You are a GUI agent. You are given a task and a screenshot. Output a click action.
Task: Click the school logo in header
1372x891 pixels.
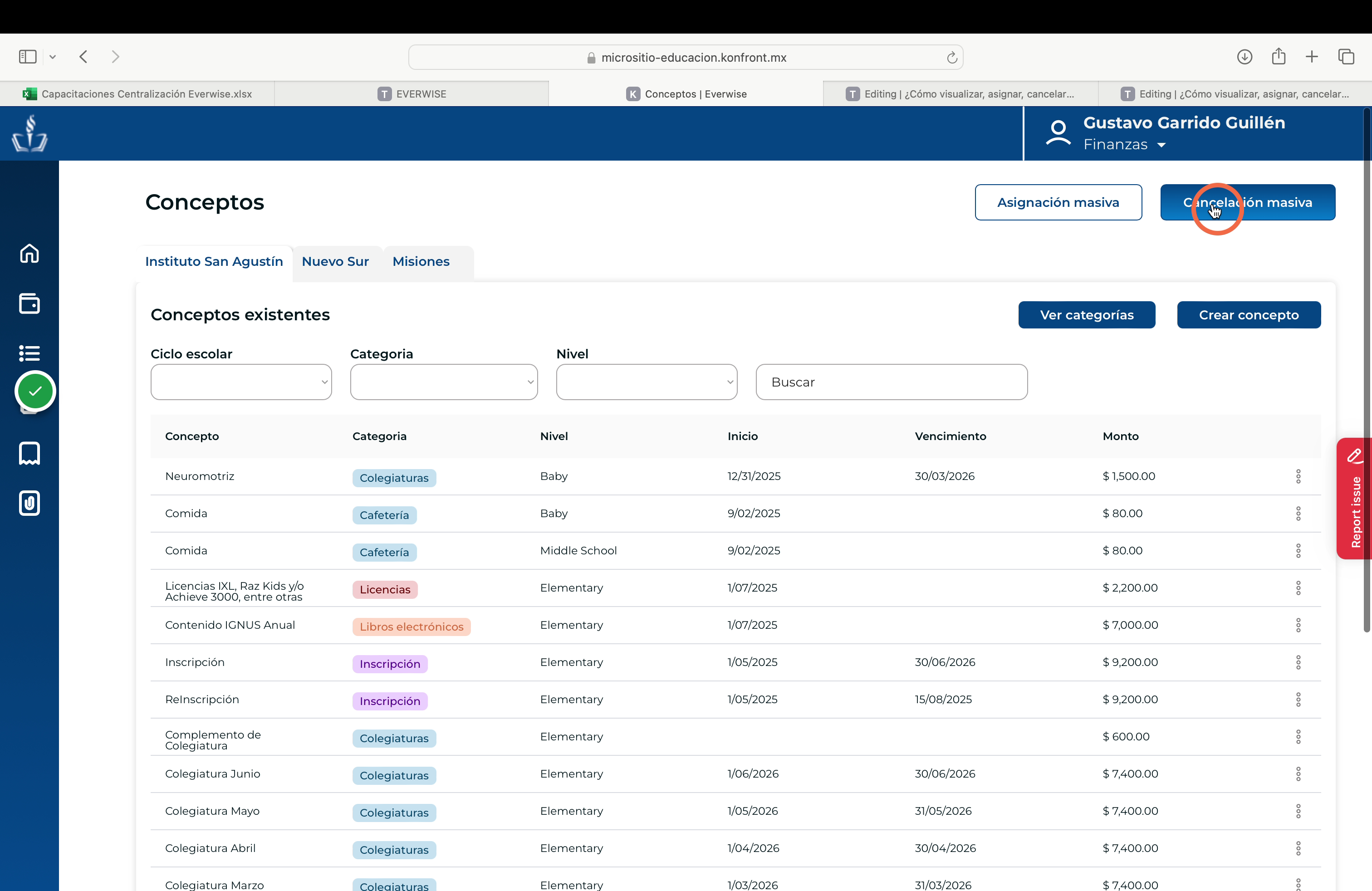click(x=29, y=134)
